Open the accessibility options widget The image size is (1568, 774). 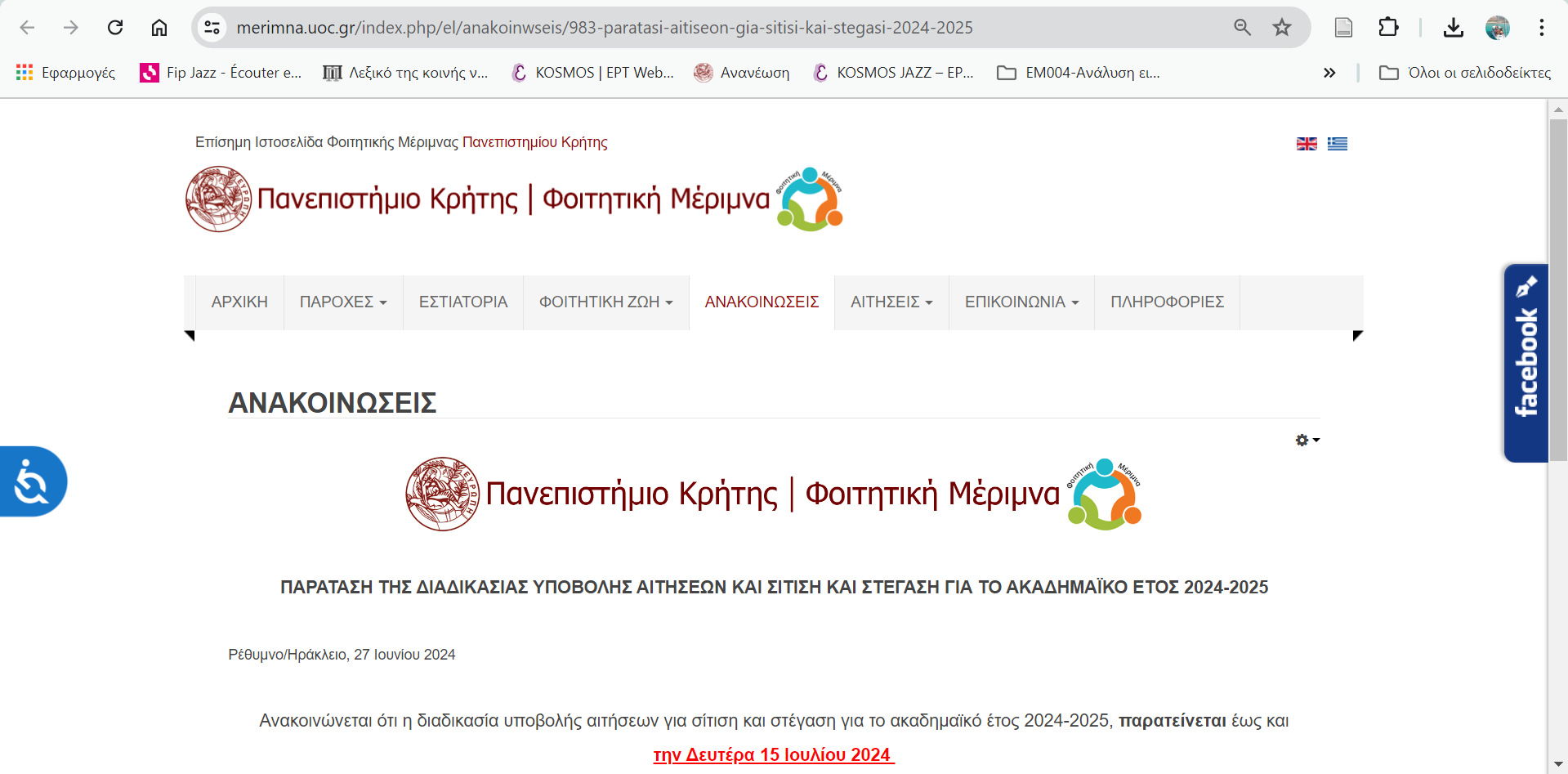[x=31, y=481]
